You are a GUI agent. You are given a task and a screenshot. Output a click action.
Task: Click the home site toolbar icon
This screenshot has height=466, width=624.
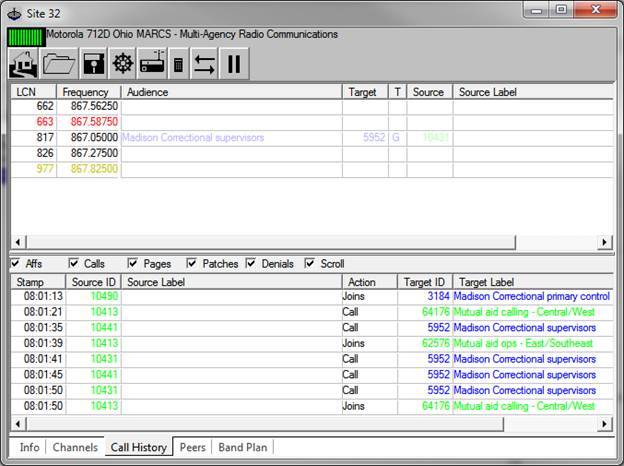[24, 64]
